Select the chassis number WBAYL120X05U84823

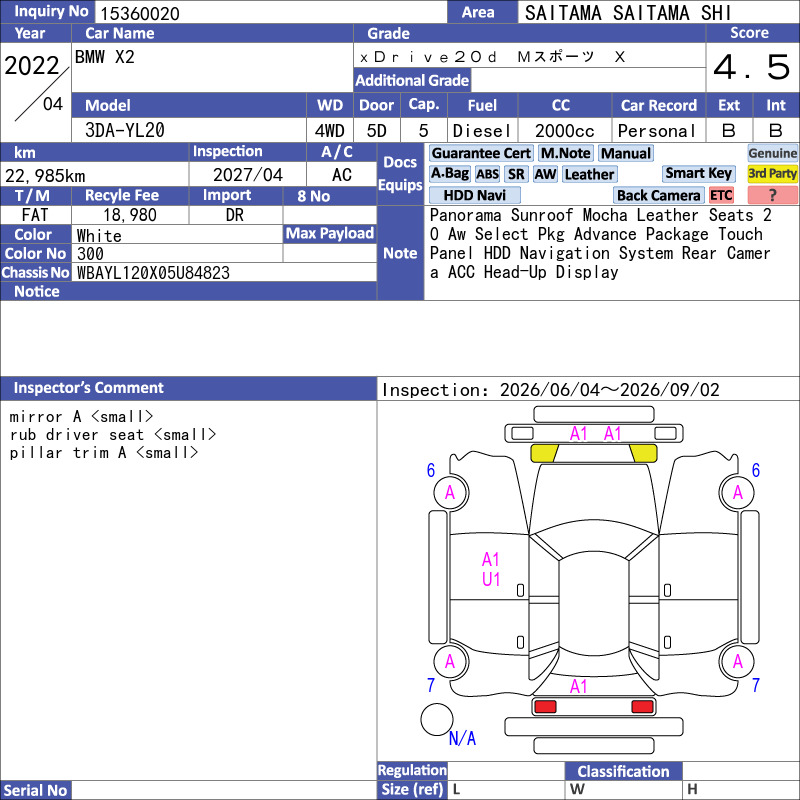[x=153, y=273]
